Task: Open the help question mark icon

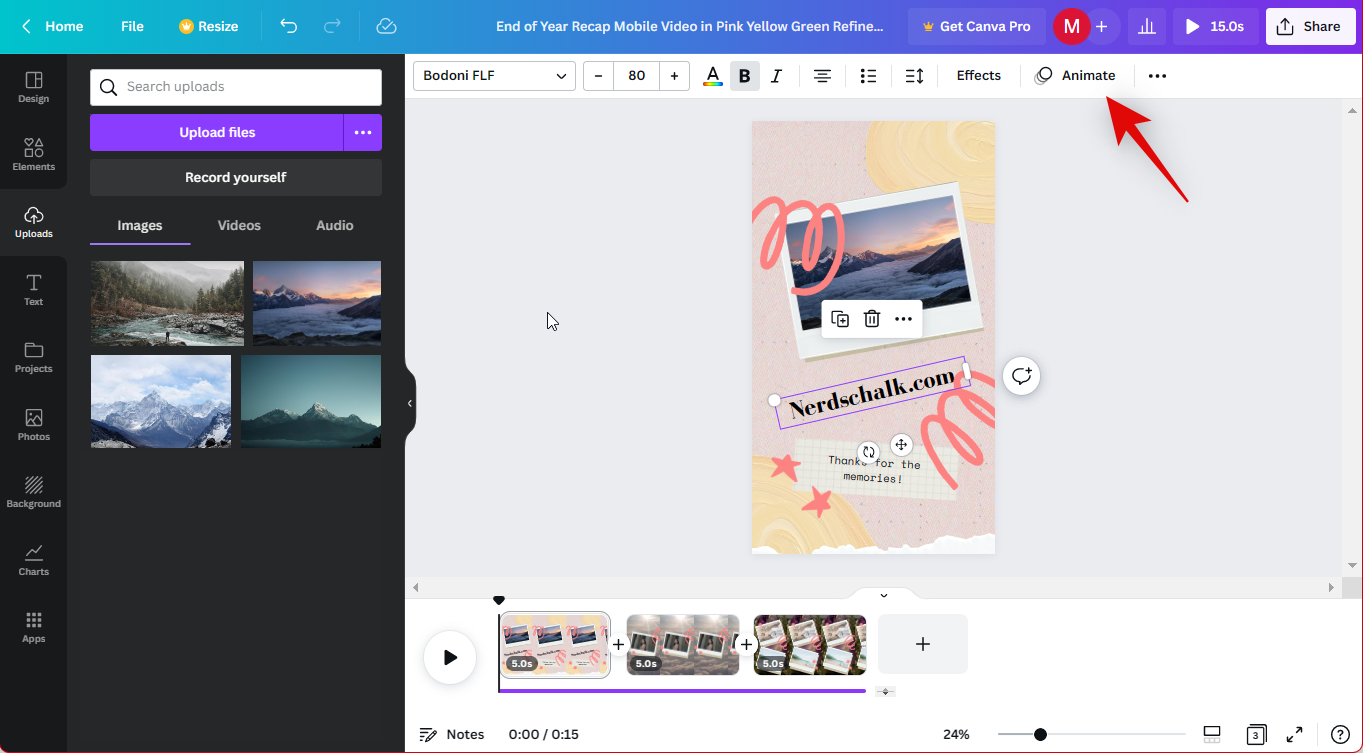Action: point(1340,734)
